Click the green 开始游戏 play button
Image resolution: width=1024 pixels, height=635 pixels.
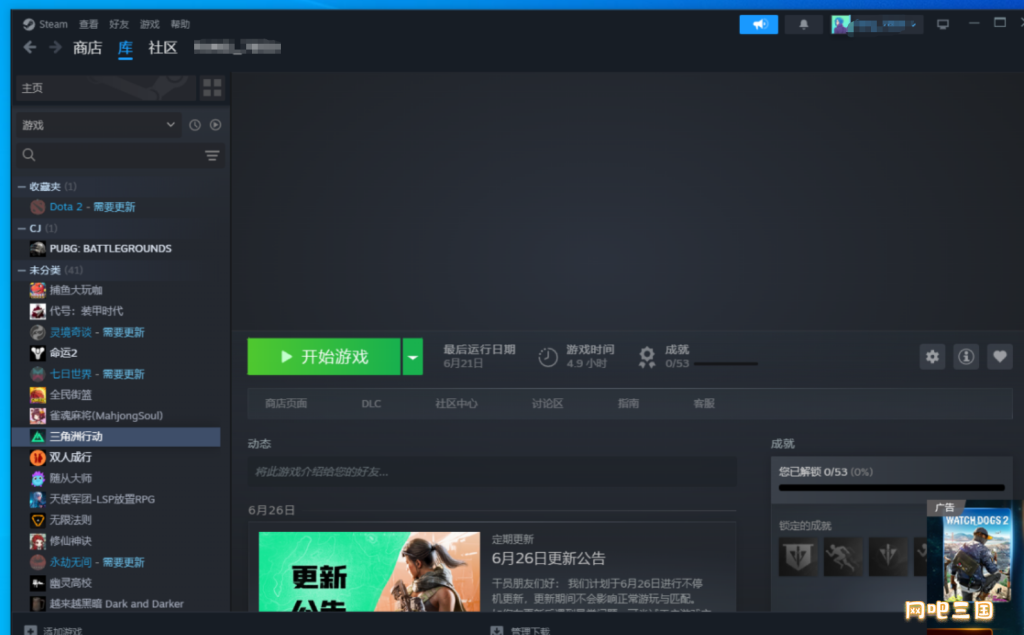pyautogui.click(x=324, y=357)
